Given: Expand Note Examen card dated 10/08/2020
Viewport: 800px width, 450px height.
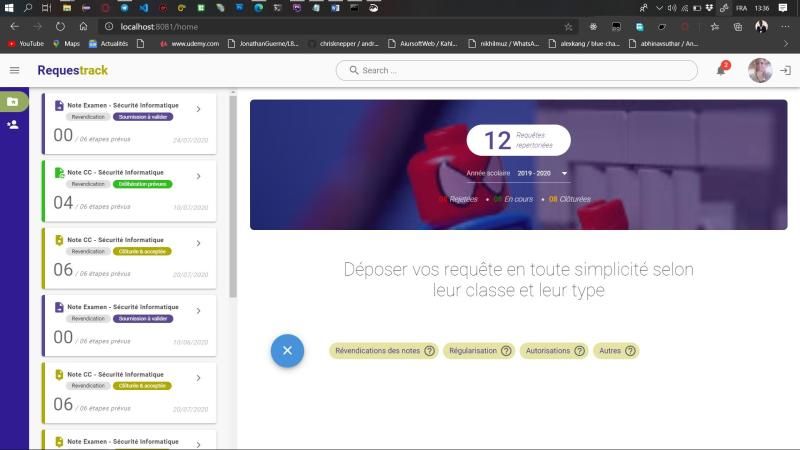Looking at the screenshot, I should [x=198, y=311].
